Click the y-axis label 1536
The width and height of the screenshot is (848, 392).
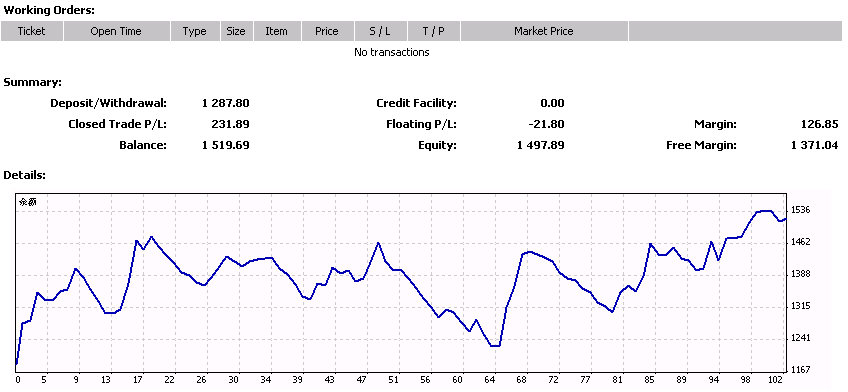point(800,210)
